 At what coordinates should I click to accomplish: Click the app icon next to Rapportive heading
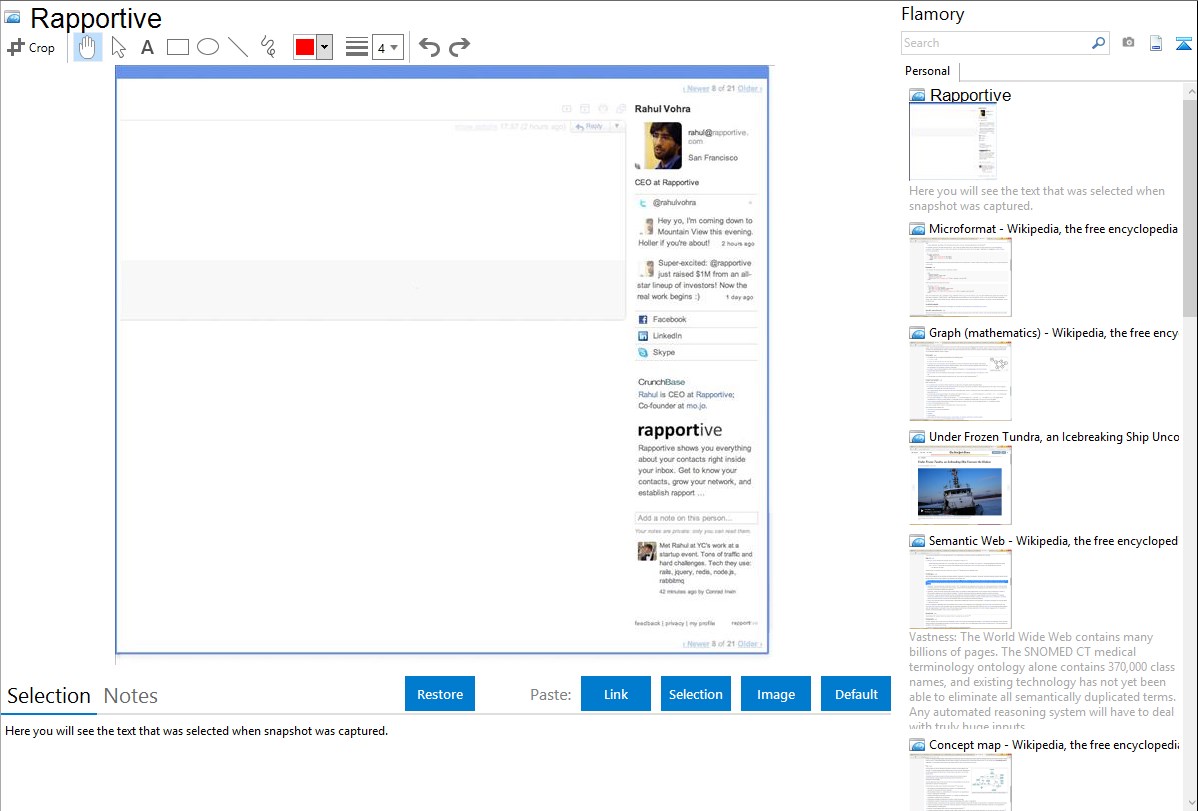[x=12, y=18]
